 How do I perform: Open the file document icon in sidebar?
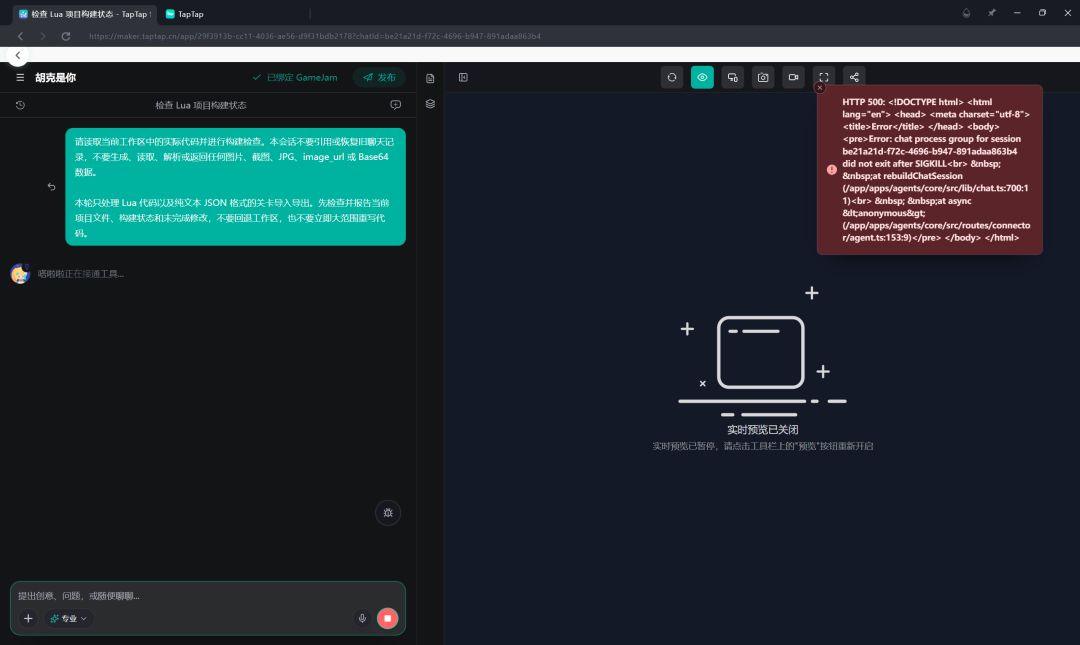coord(430,79)
